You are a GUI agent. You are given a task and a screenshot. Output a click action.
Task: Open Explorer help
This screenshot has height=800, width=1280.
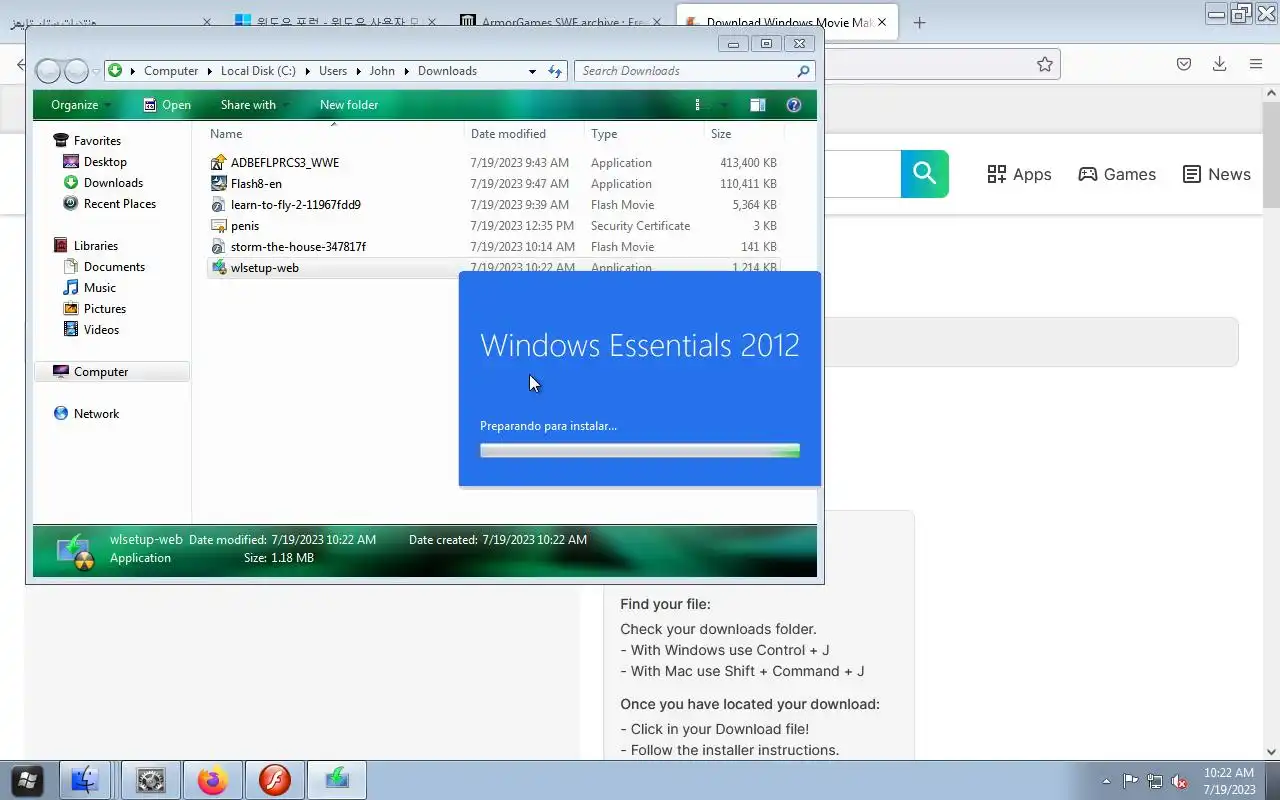pyautogui.click(x=794, y=105)
